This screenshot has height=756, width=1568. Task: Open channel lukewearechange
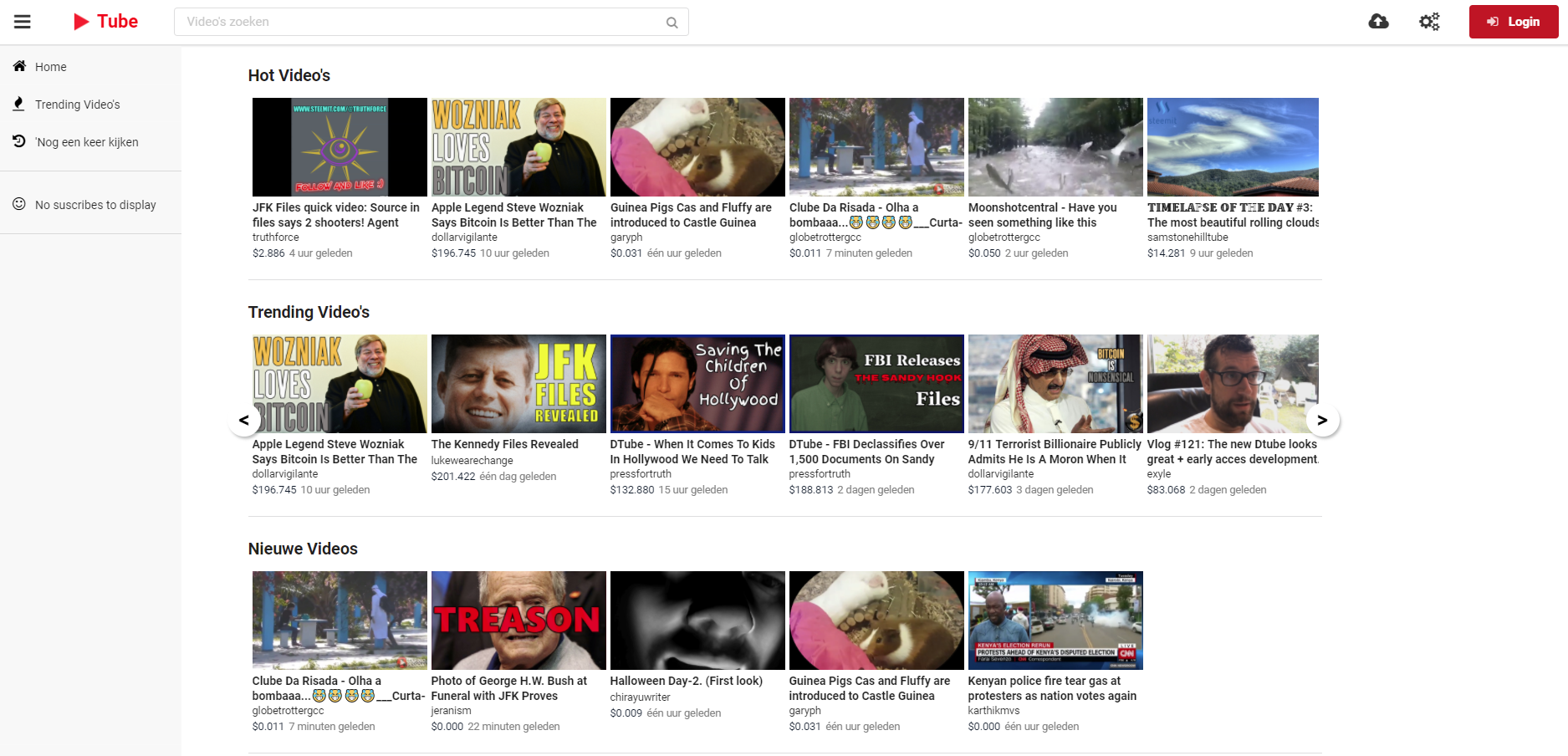pos(472,461)
